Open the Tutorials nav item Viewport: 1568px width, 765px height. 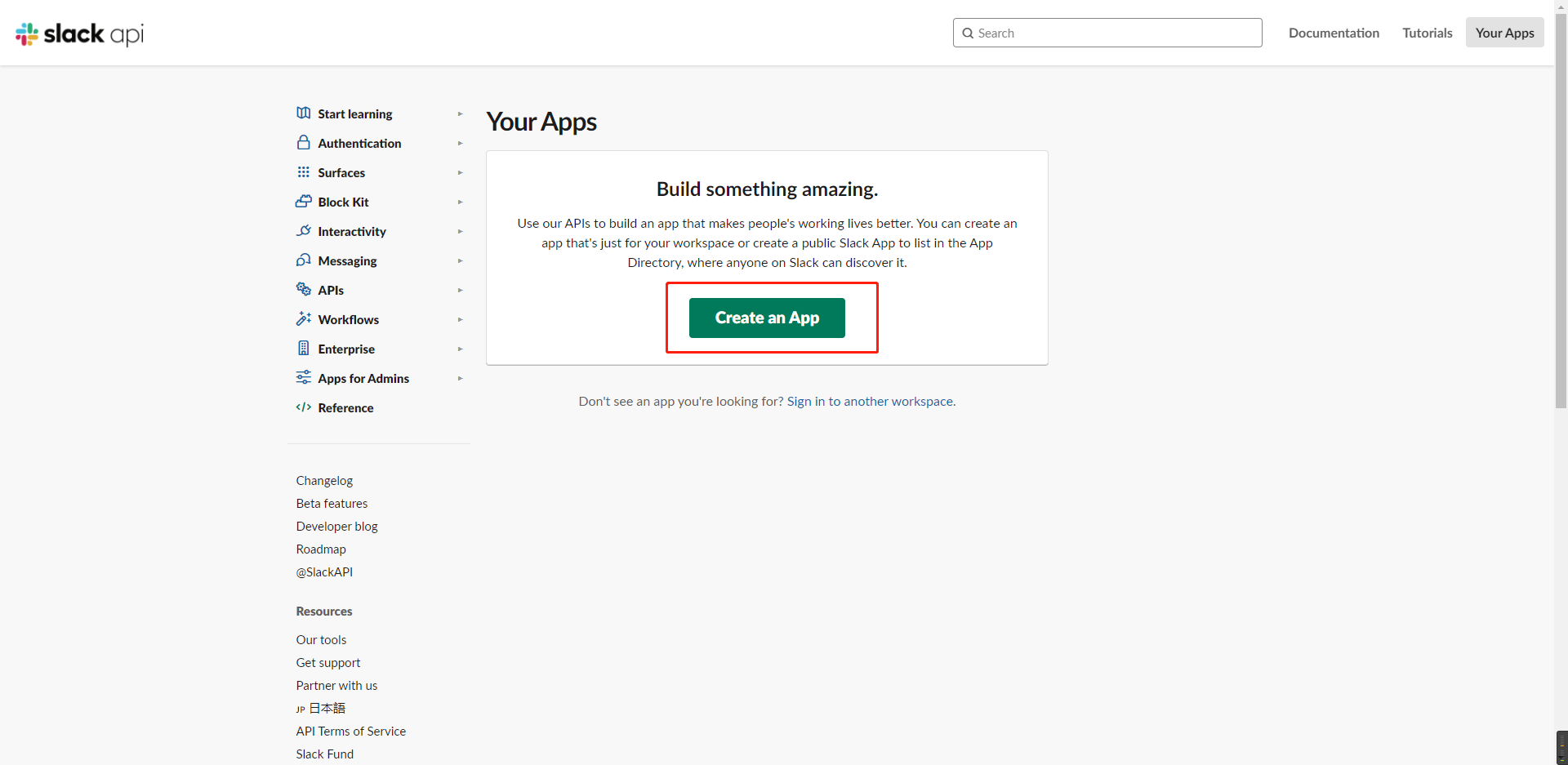1428,33
